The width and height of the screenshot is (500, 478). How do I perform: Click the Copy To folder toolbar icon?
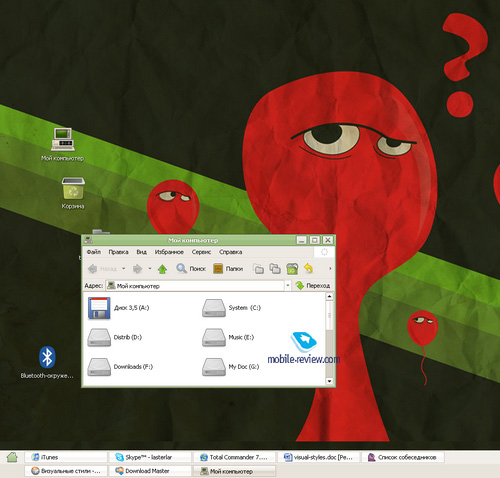pos(275,269)
